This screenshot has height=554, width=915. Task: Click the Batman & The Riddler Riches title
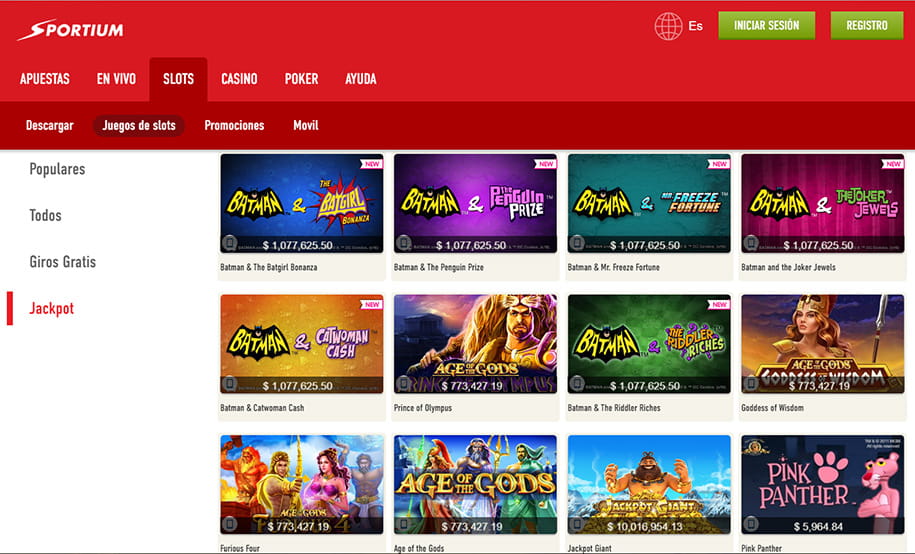(x=614, y=408)
